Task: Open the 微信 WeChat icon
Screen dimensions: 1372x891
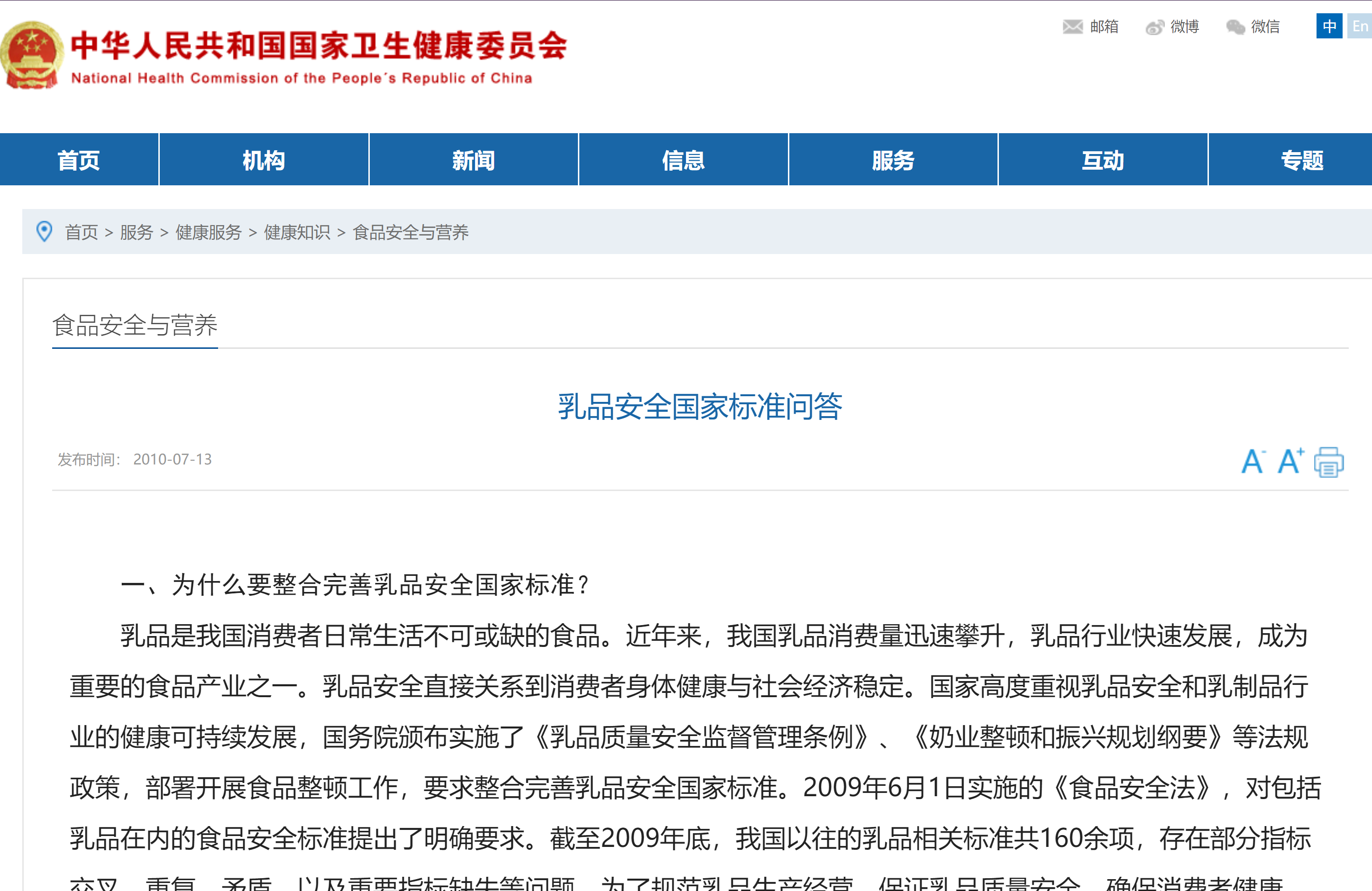Action: click(x=1235, y=27)
